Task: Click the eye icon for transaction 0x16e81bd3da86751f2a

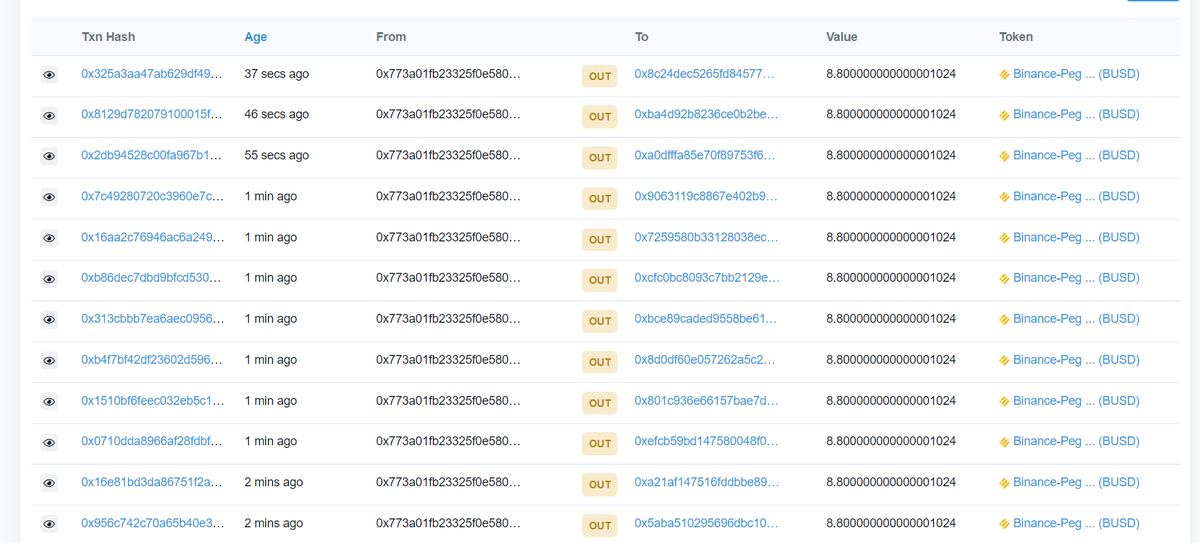Action: tap(49, 484)
